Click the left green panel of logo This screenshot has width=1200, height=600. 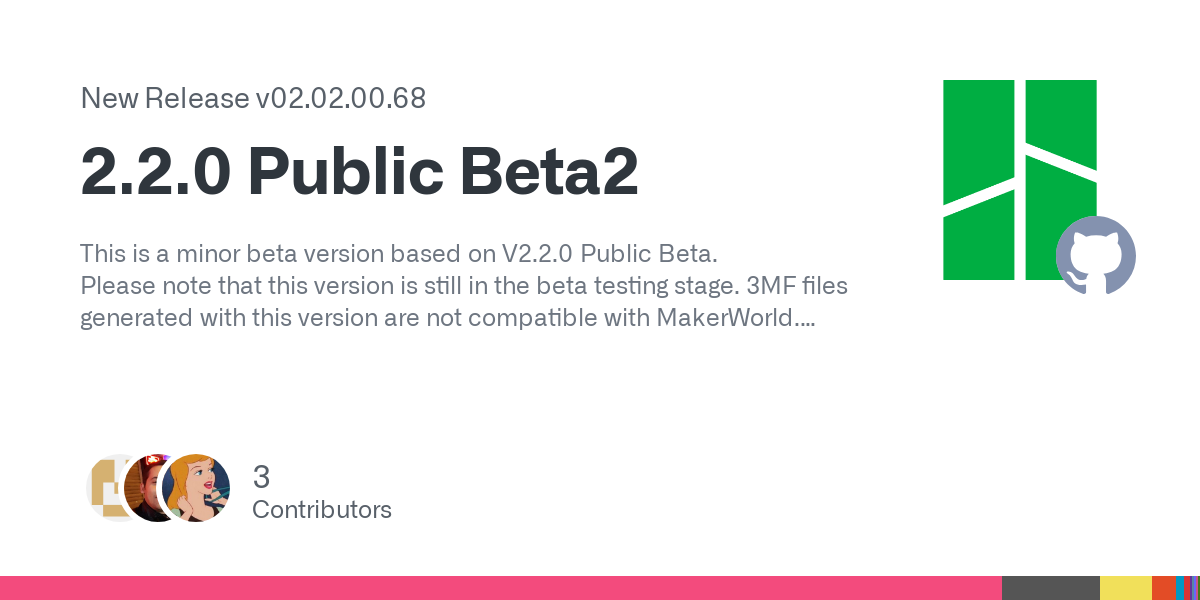coord(980,180)
